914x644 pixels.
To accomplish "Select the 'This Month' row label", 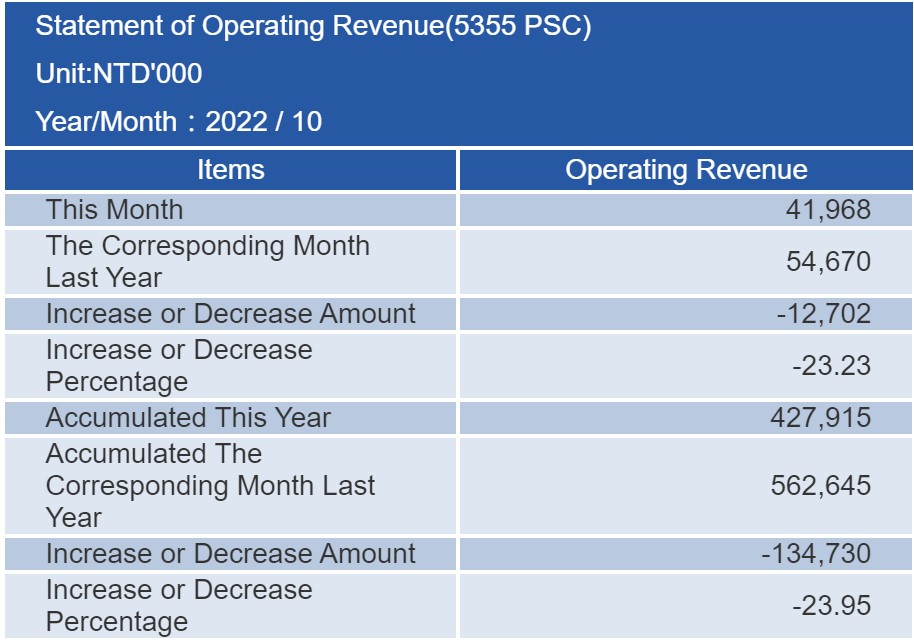I will coord(114,210).
